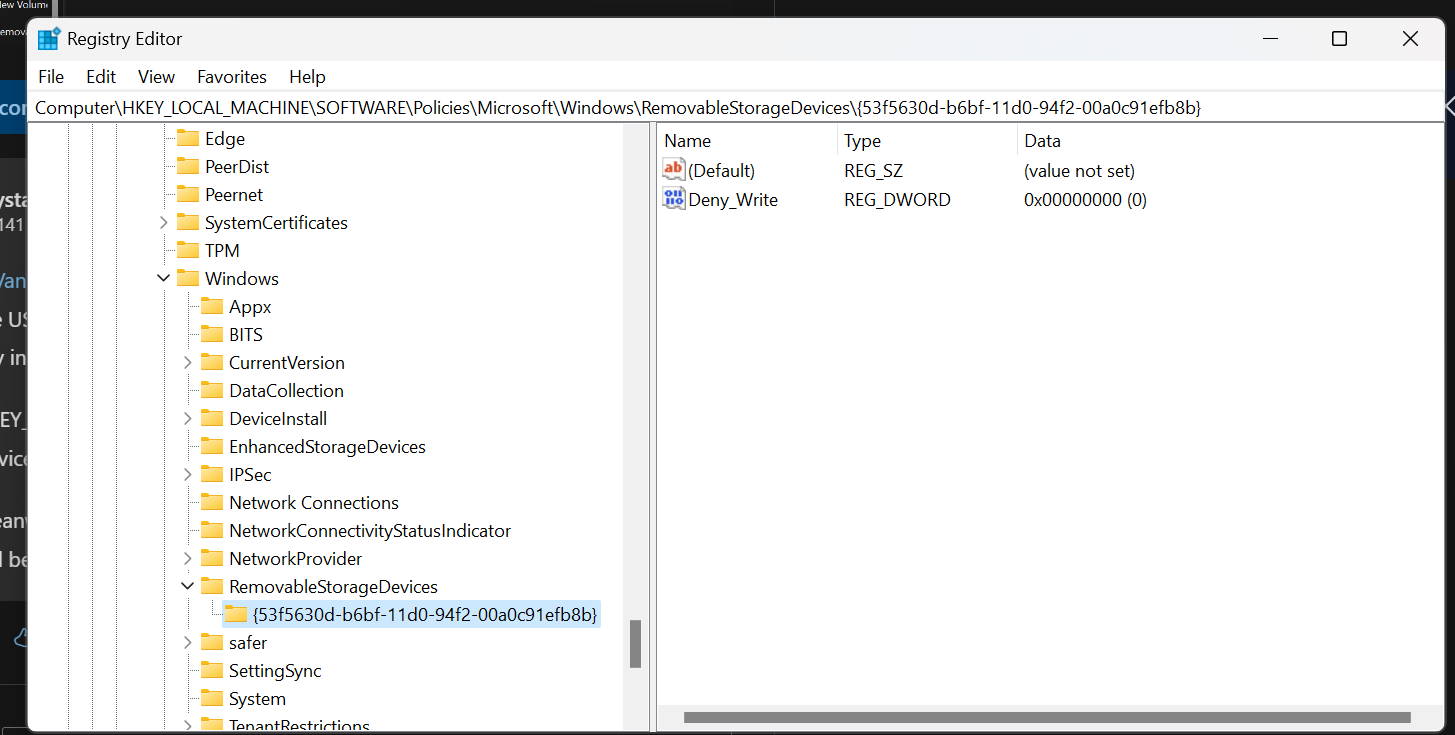Expand the safer key
This screenshot has height=735, width=1455.
coord(188,642)
